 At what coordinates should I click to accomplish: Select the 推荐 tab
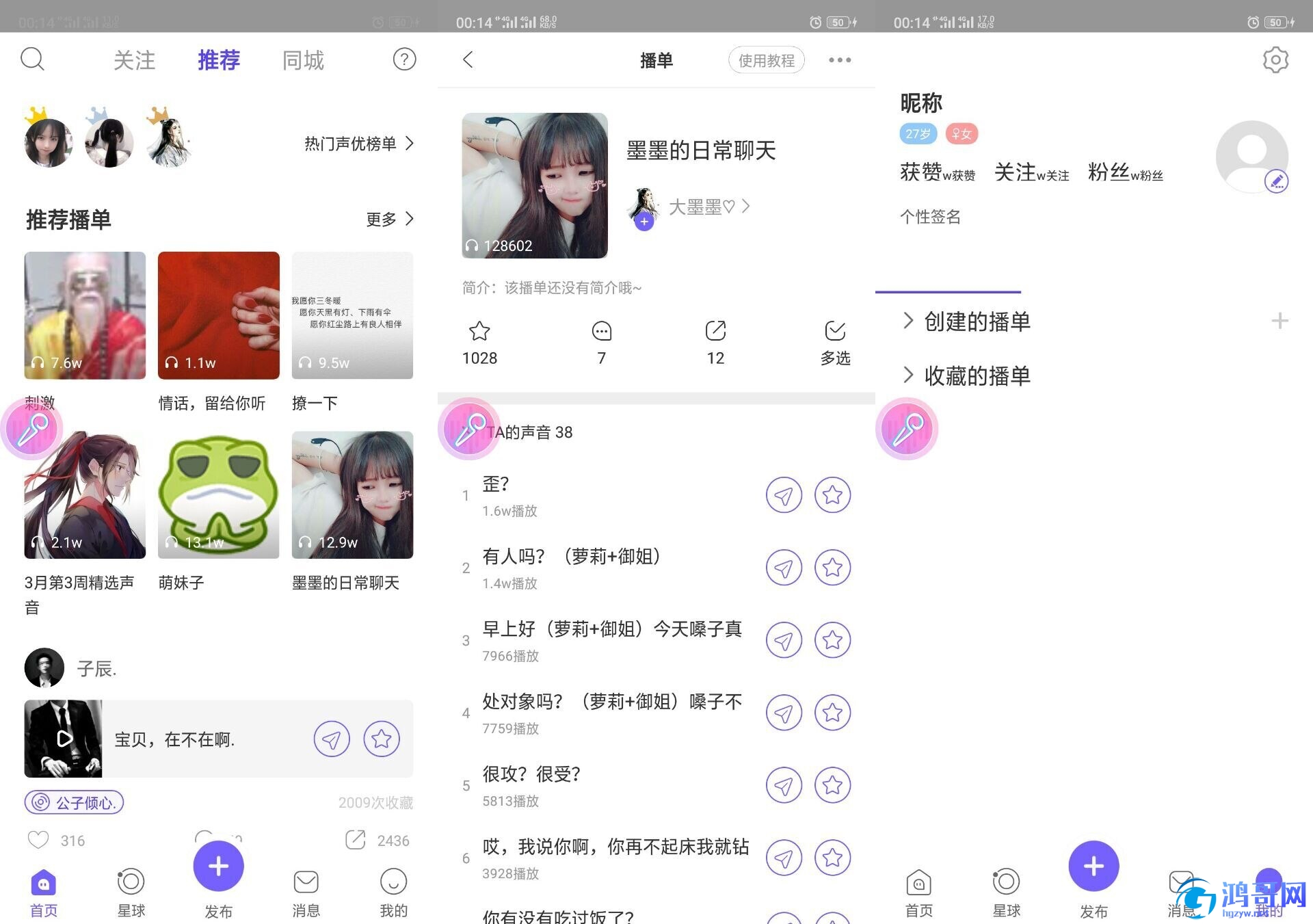tap(219, 60)
